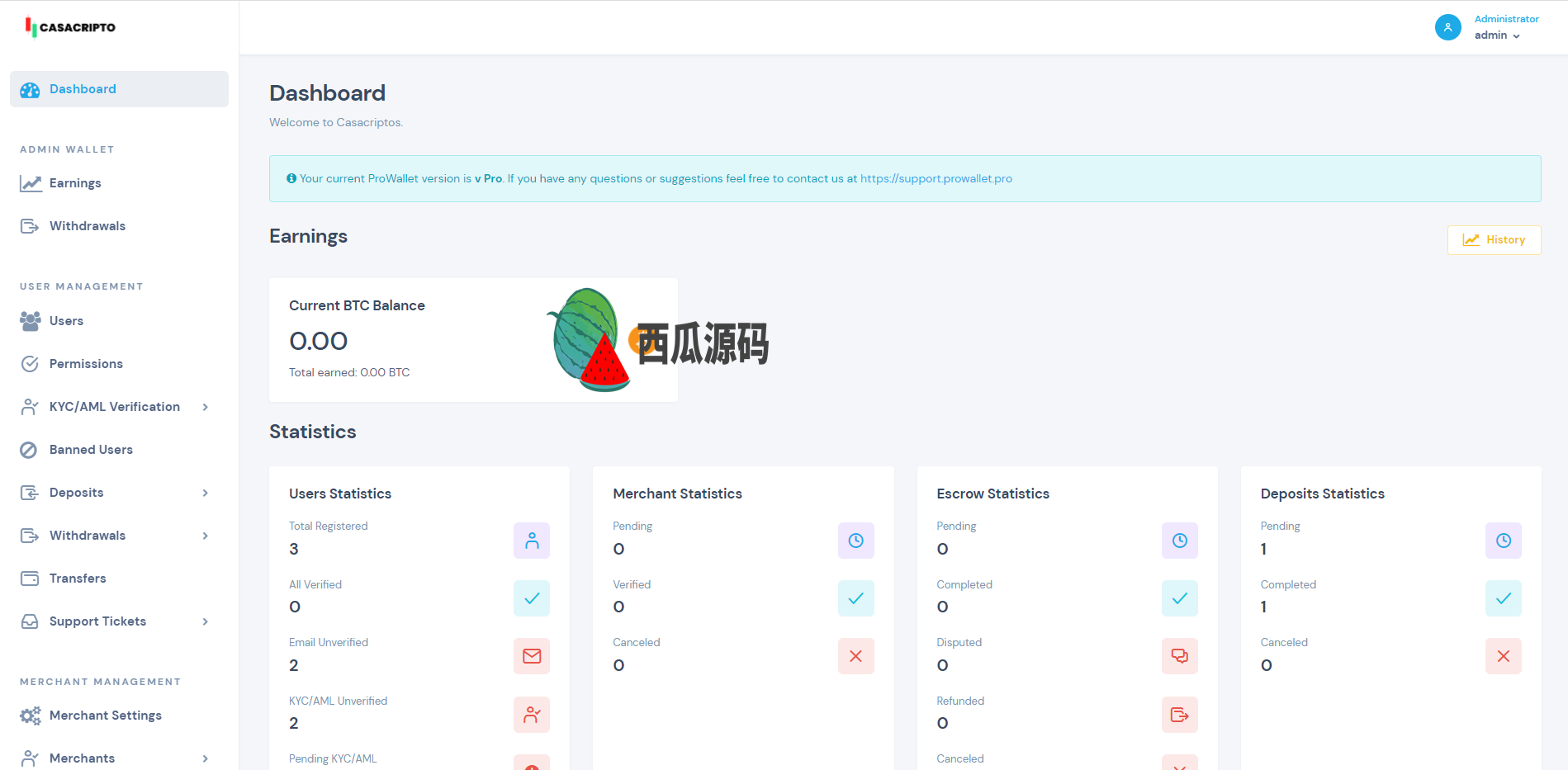The image size is (1568, 770).
Task: Expand the KYC/AML Verification chevron
Action: point(206,407)
